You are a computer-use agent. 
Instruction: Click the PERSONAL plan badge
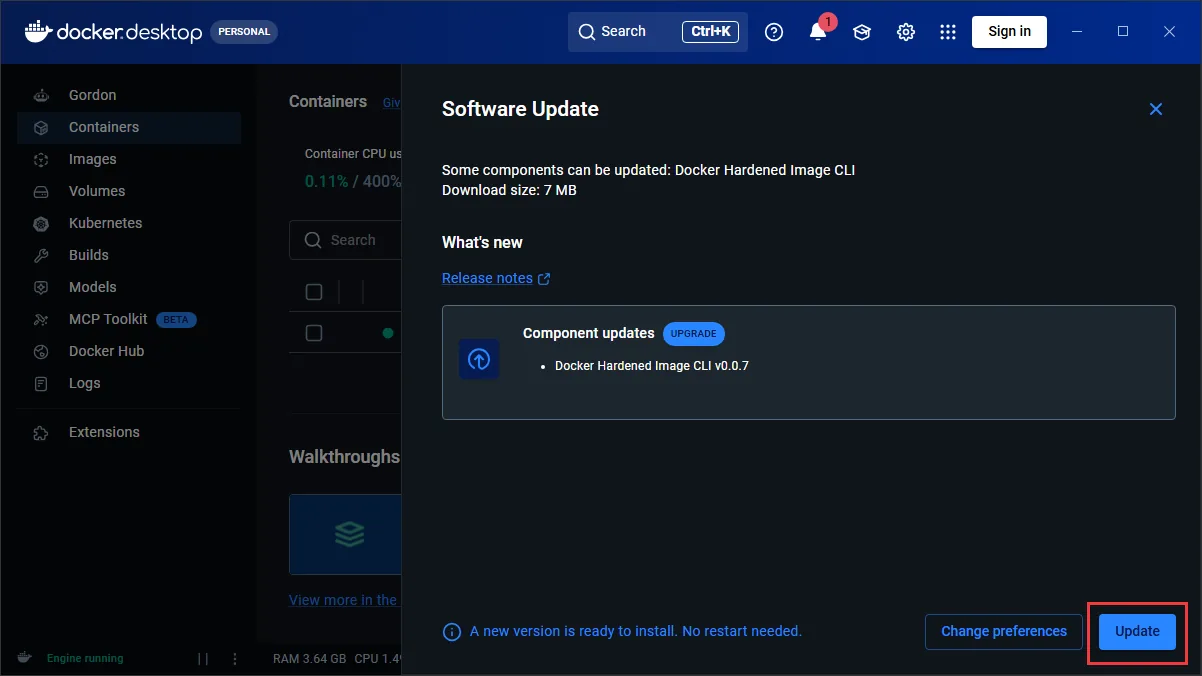pos(244,32)
